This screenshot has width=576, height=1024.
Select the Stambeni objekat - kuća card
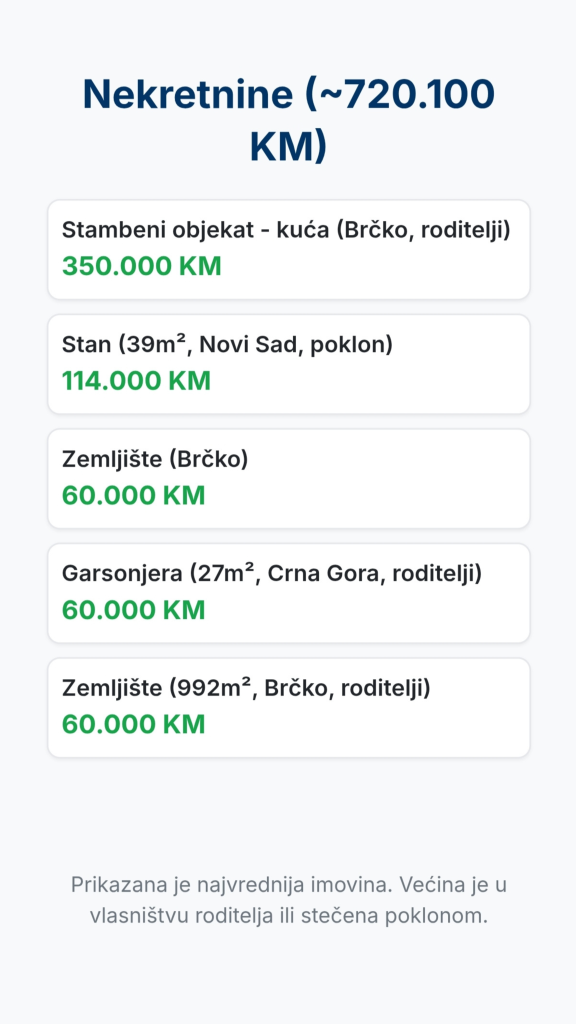(x=289, y=249)
